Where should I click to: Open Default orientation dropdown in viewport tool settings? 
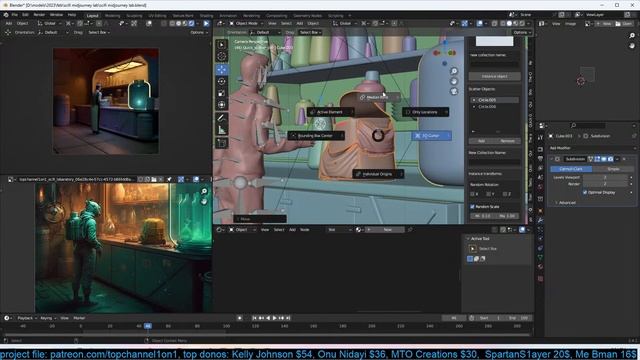tap(265, 32)
